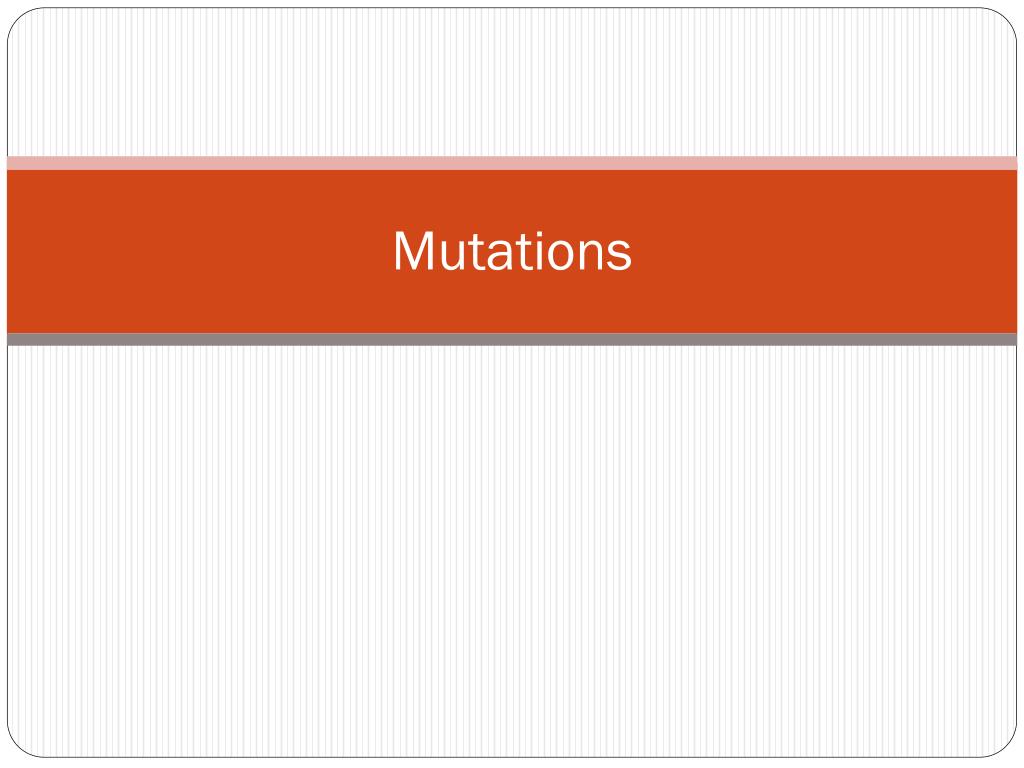Click the dot of the i in Mutations
Viewport: 1024px width, 768px height.
[540, 232]
